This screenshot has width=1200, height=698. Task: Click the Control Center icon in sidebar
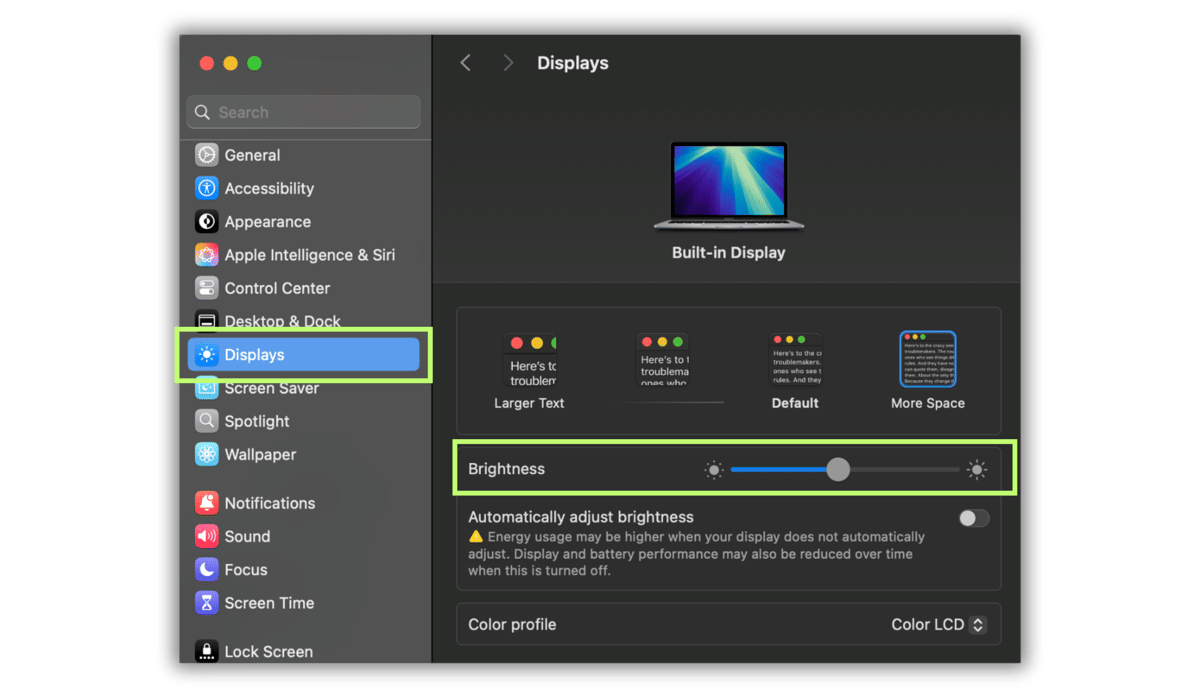pyautogui.click(x=206, y=288)
